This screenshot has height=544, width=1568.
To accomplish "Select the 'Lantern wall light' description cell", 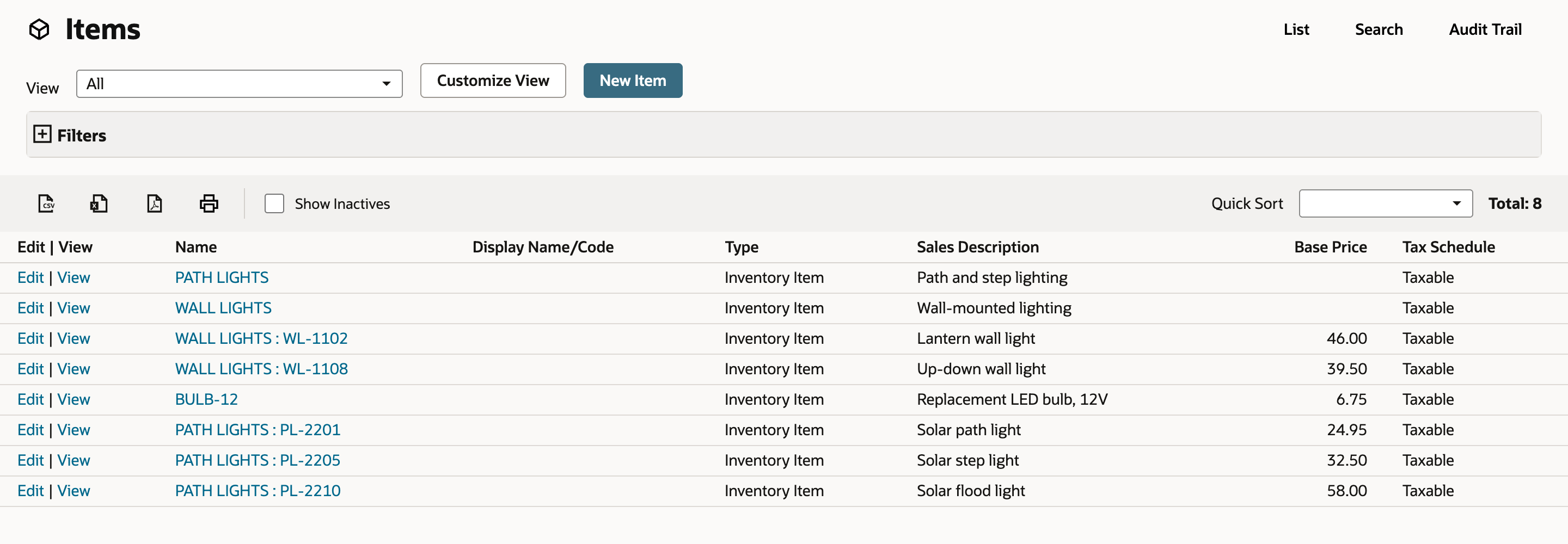I will (x=976, y=338).
